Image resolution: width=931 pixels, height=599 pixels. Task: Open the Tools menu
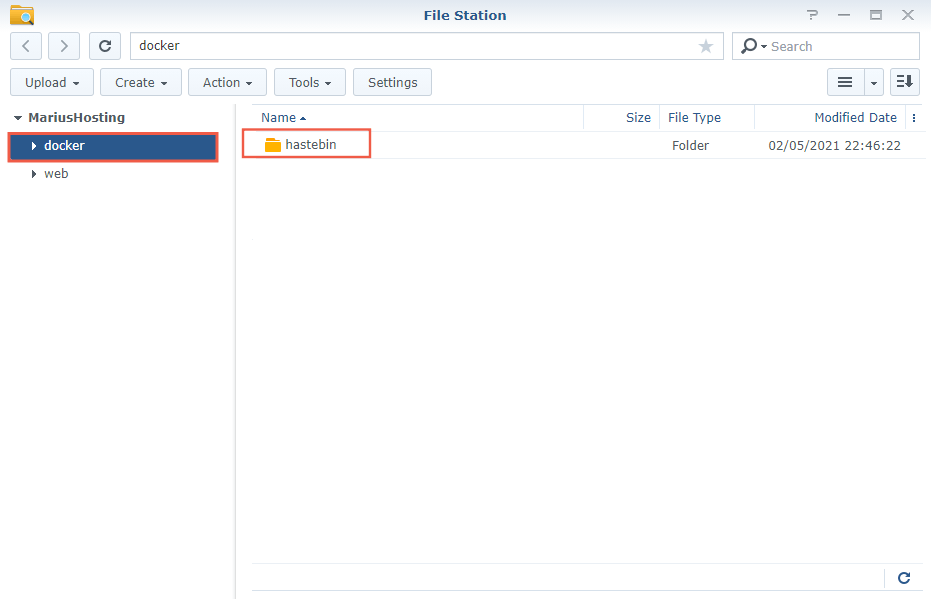[309, 81]
